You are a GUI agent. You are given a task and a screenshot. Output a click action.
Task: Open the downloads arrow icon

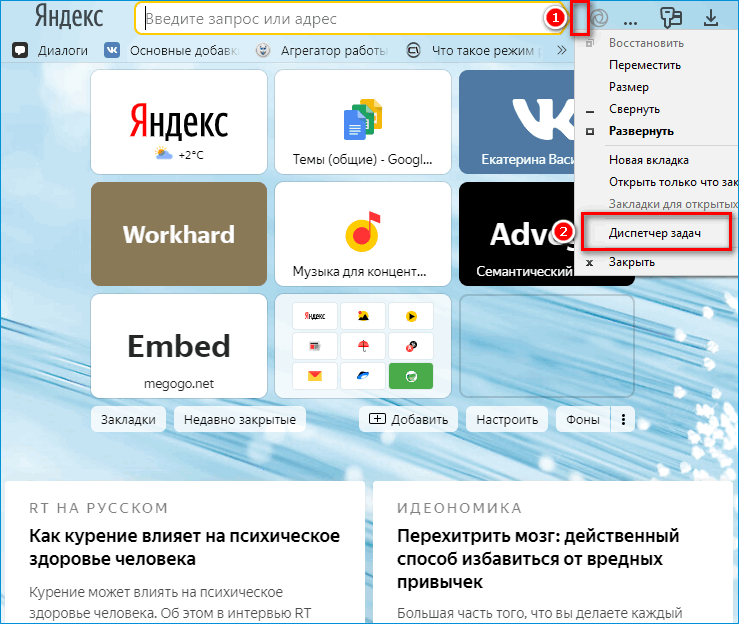coord(711,17)
